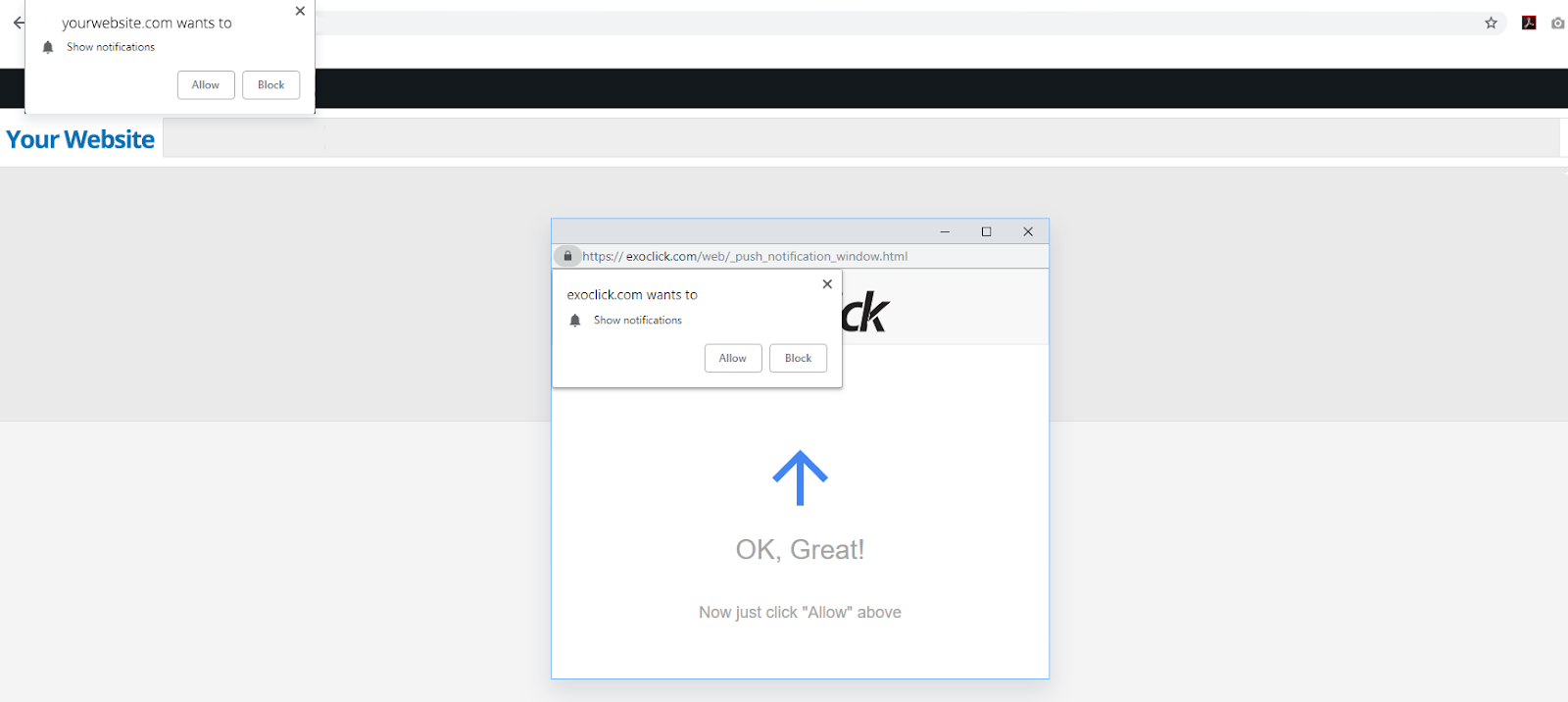Select the exoclick.com URL in popup
Image resolution: width=1568 pixels, height=702 pixels.
tap(745, 257)
